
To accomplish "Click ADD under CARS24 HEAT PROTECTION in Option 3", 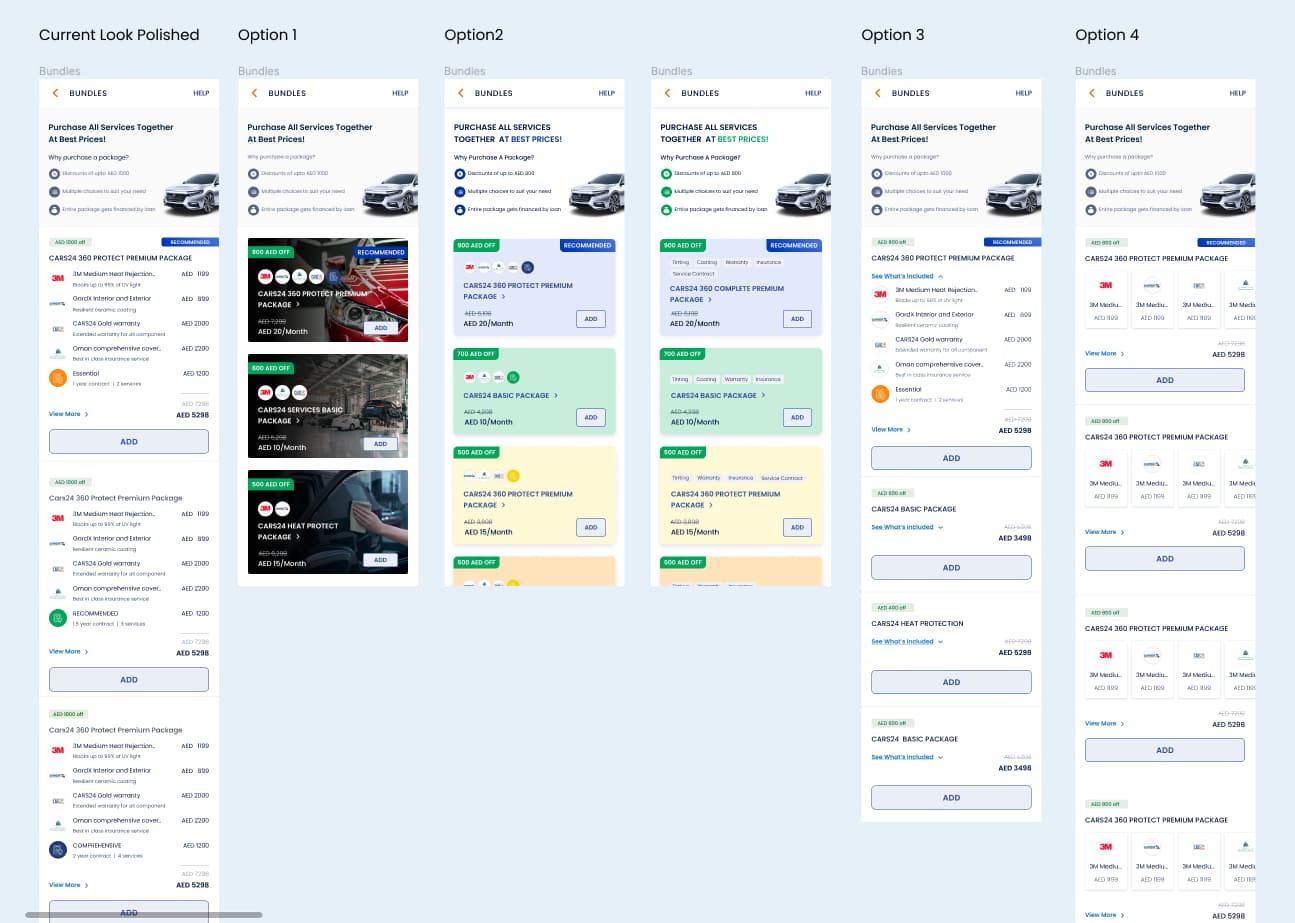I will 951,682.
